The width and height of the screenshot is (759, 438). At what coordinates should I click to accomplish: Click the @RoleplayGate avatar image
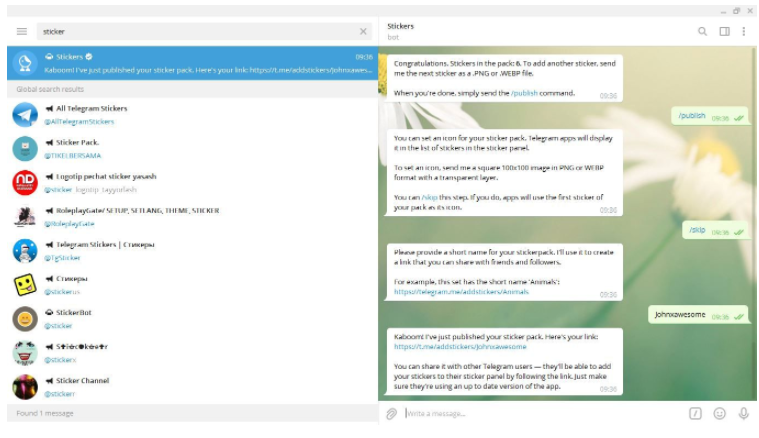tap(25, 217)
